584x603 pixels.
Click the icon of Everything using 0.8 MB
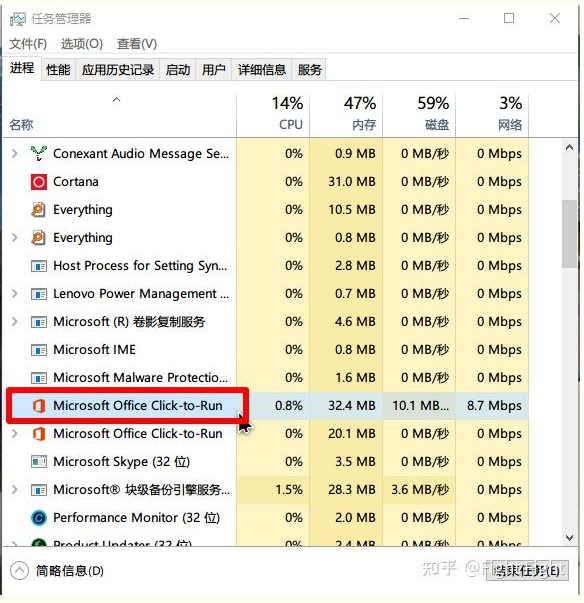tap(39, 238)
